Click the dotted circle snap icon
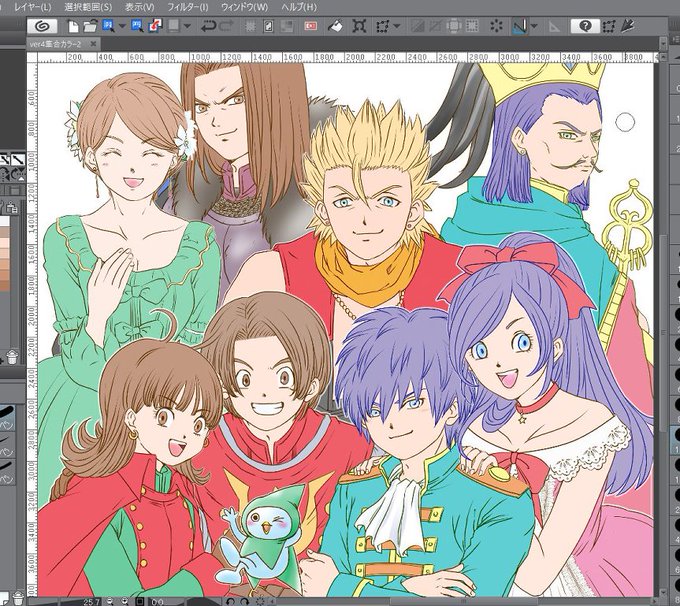 (x=496, y=26)
